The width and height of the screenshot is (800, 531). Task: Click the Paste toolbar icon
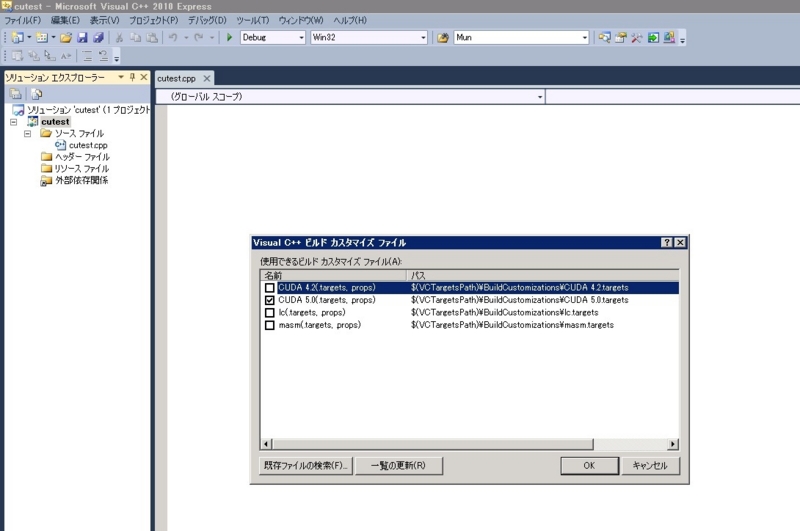click(152, 37)
